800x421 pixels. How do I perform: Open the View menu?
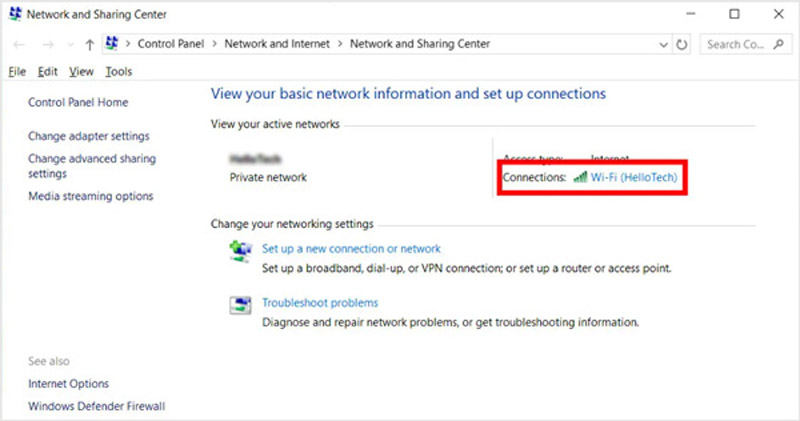pyautogui.click(x=81, y=72)
